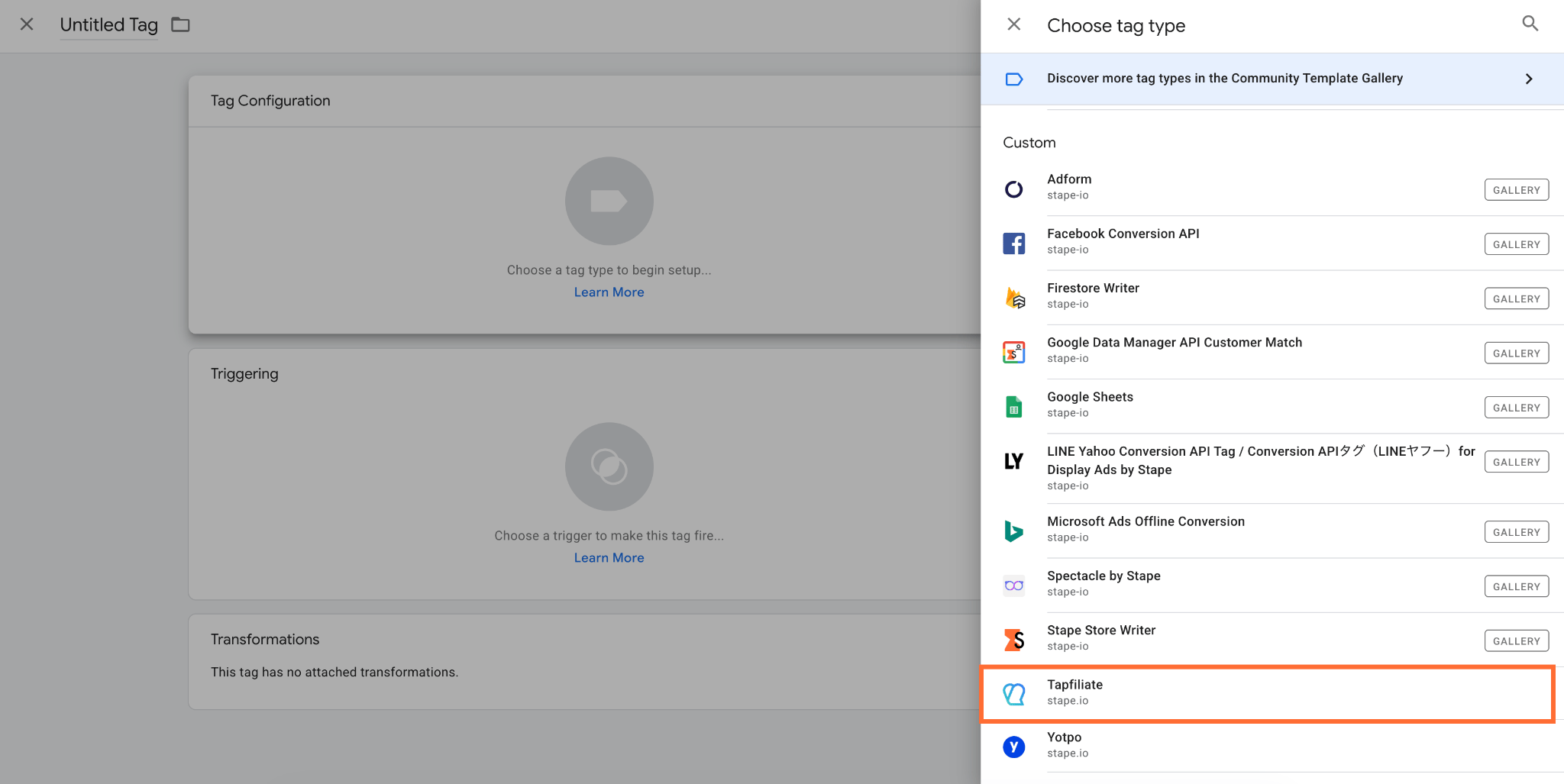Click GALLERY badge for Firestore Writer
This screenshot has height=784, width=1564.
(1517, 298)
